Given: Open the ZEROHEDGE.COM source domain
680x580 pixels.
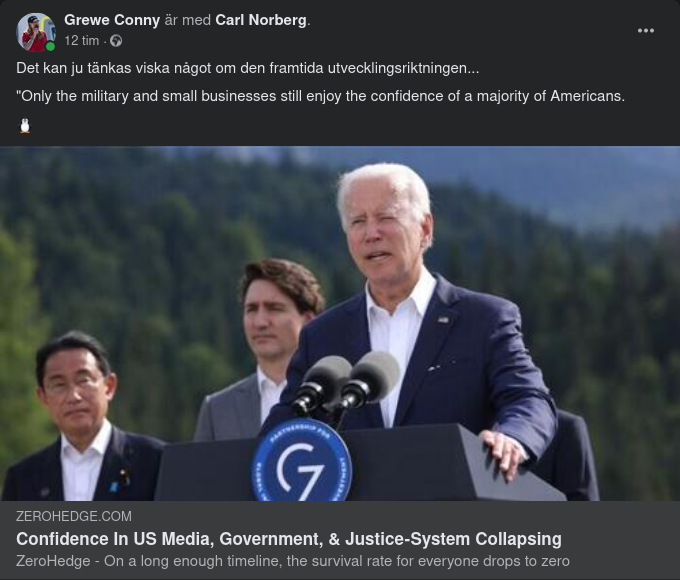Looking at the screenshot, I should click(74, 516).
